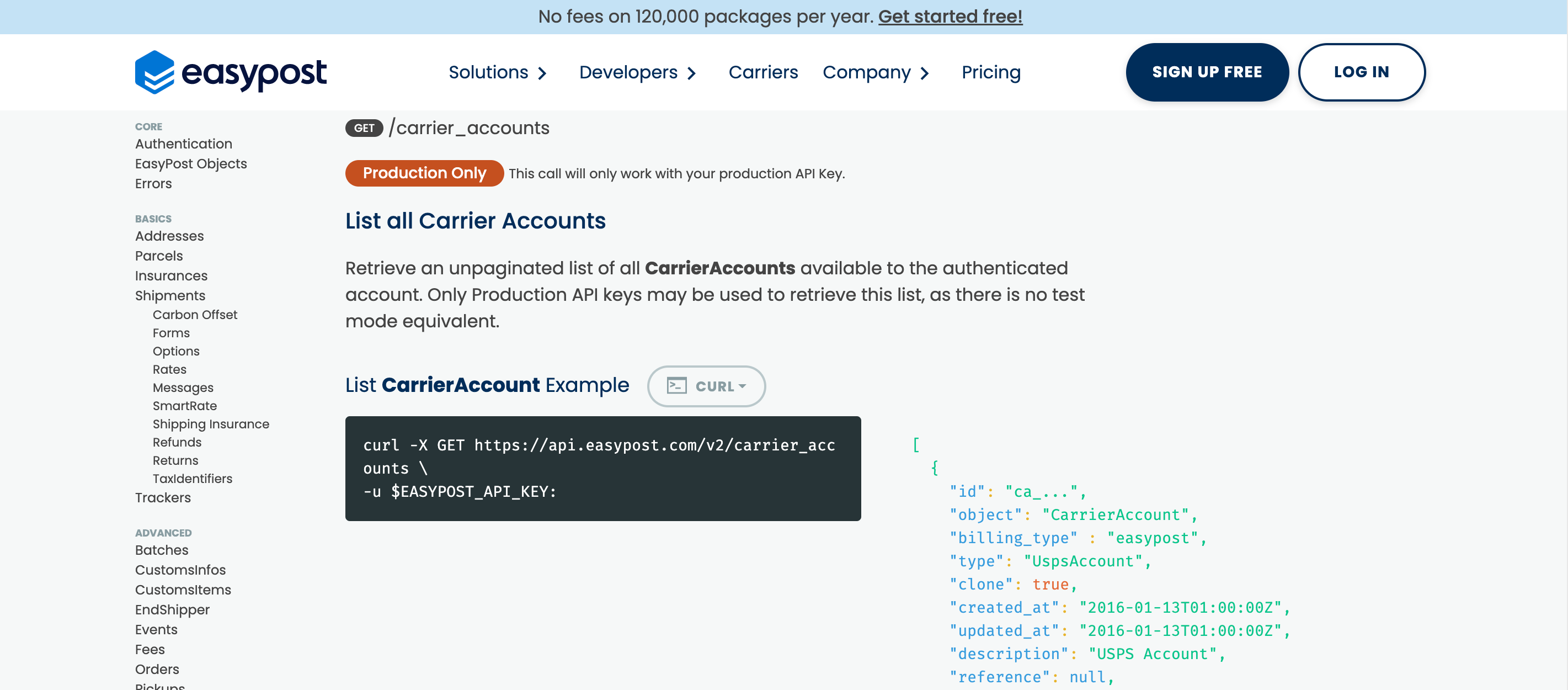This screenshot has height=690, width=1568.
Task: Click the Production Only badge
Action: [424, 173]
